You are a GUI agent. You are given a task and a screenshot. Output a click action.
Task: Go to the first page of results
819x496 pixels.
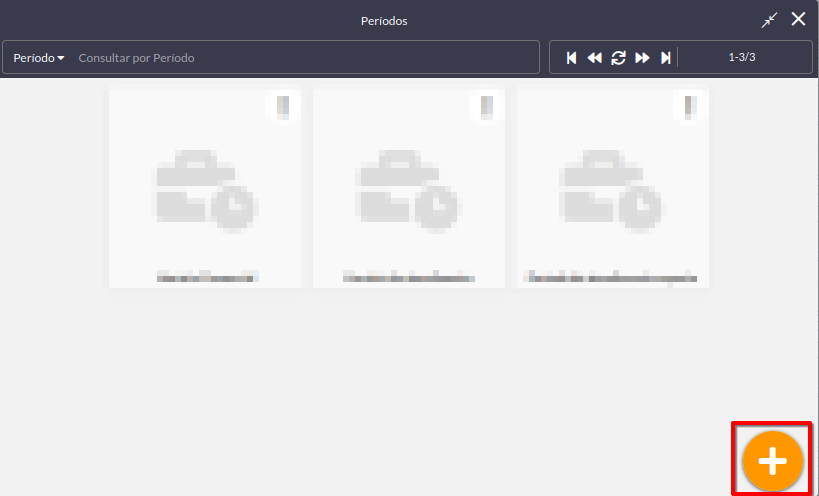point(571,58)
